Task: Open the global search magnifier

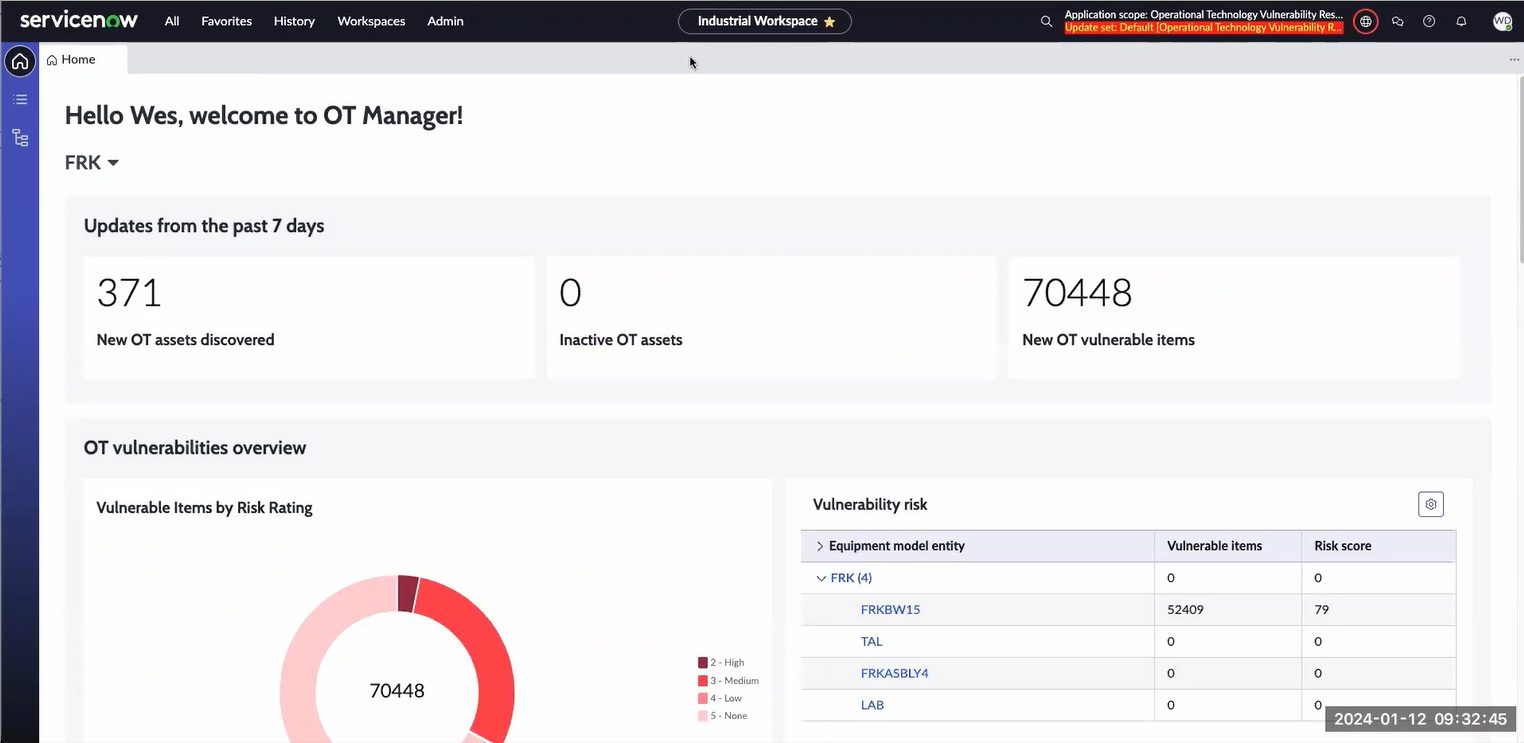Action: click(1046, 21)
